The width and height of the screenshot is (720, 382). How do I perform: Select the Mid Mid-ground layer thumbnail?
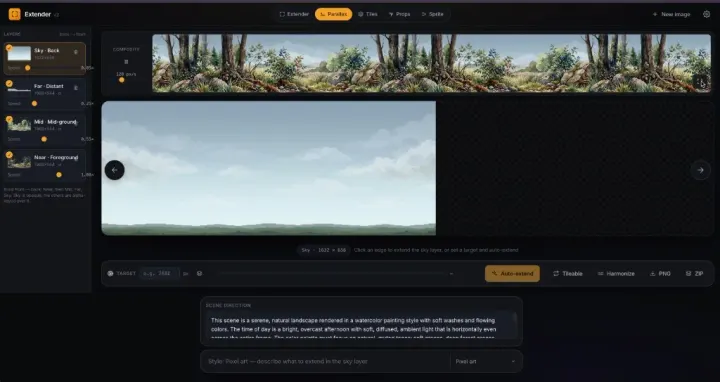(19, 124)
